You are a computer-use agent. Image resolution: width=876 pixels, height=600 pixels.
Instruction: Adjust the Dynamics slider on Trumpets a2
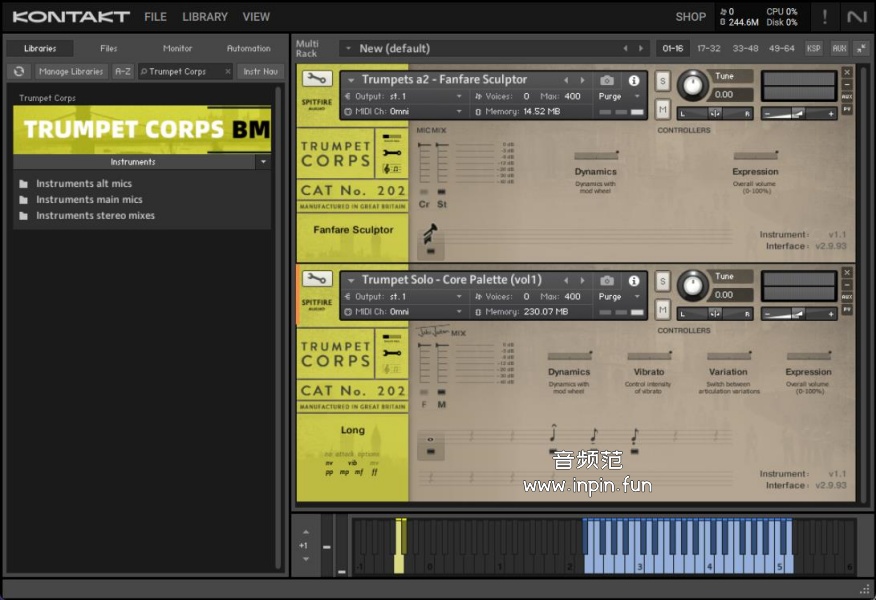coord(596,156)
